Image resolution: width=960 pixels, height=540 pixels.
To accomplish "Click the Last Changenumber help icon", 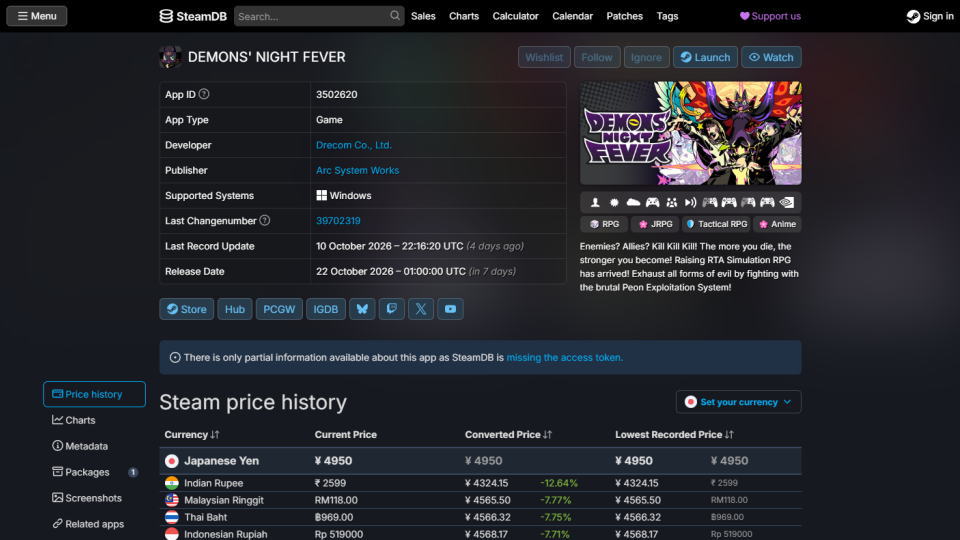I will click(264, 220).
